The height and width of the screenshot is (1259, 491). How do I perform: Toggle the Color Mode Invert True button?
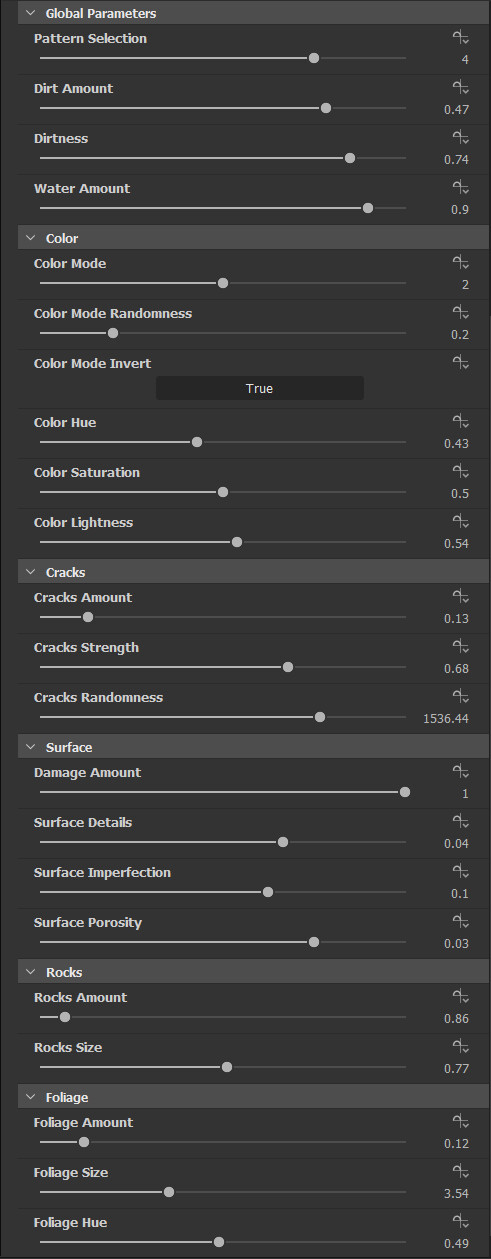coord(259,388)
